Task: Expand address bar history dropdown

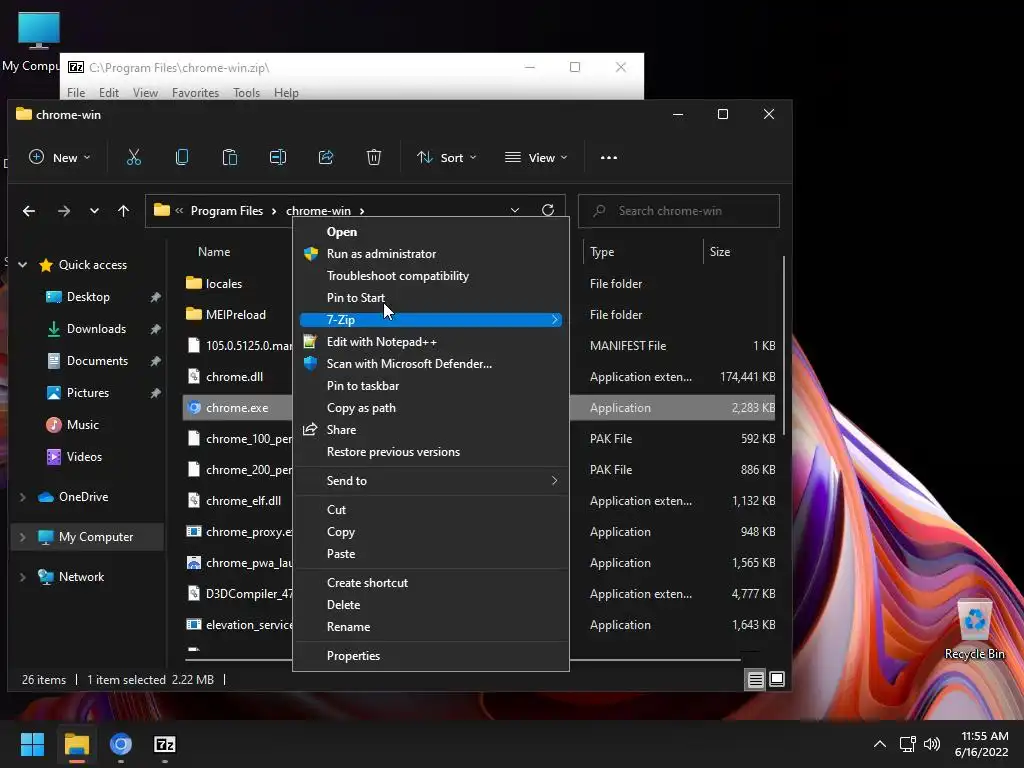Action: [x=515, y=210]
